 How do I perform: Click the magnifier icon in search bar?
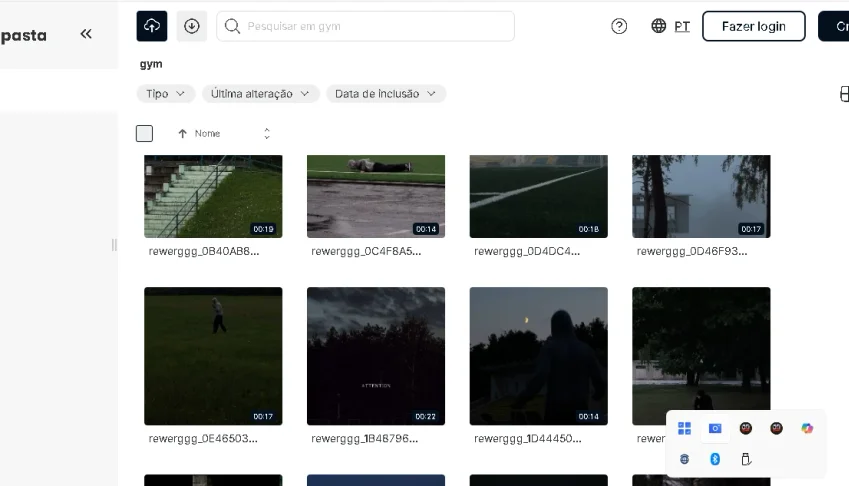pyautogui.click(x=232, y=26)
